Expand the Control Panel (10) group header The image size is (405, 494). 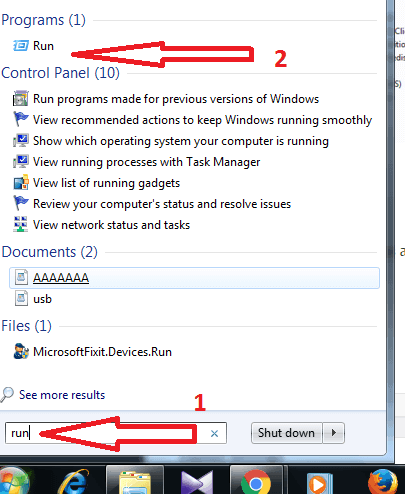(x=60, y=73)
